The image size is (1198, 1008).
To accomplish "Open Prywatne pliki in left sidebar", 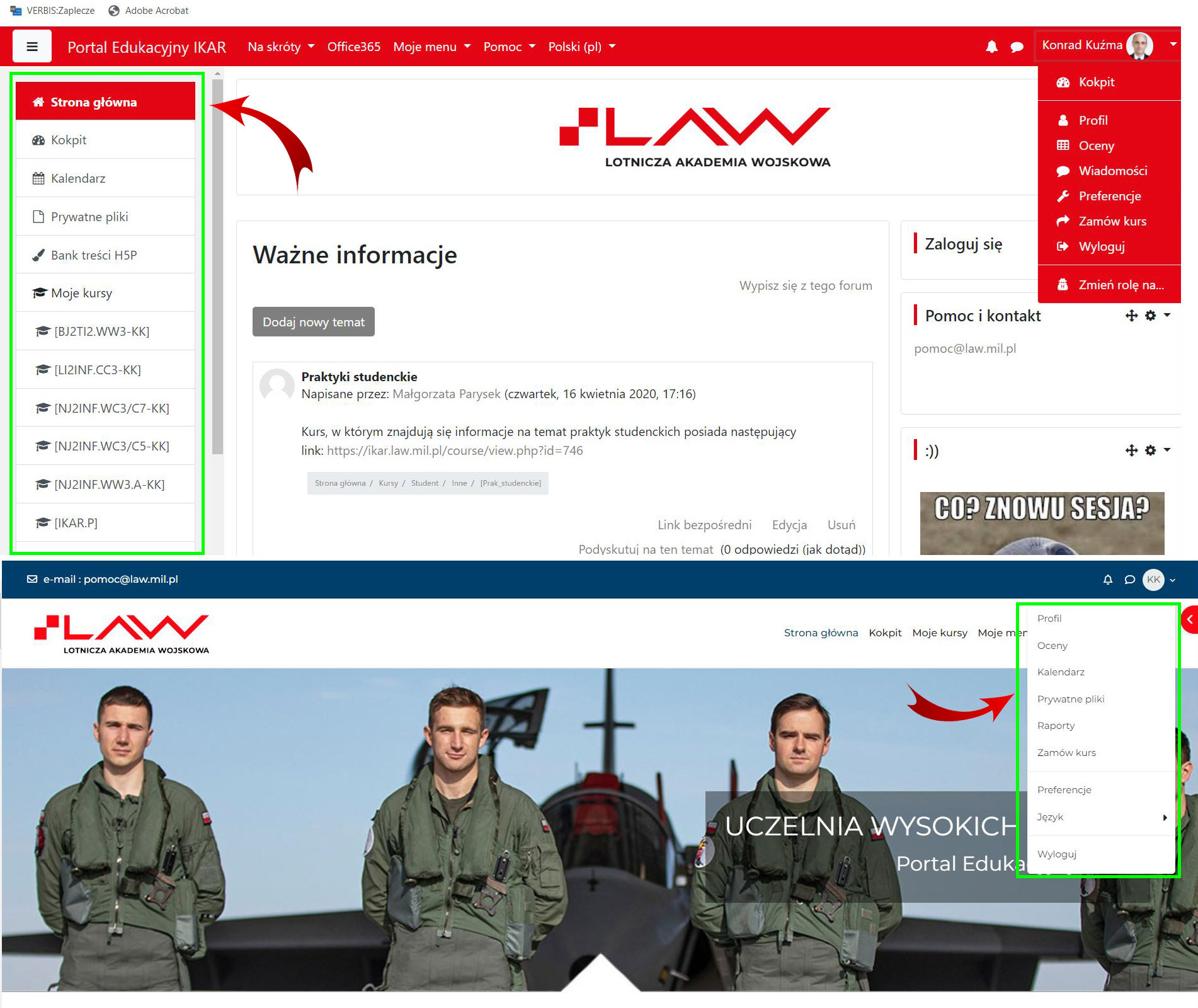I will tap(105, 217).
